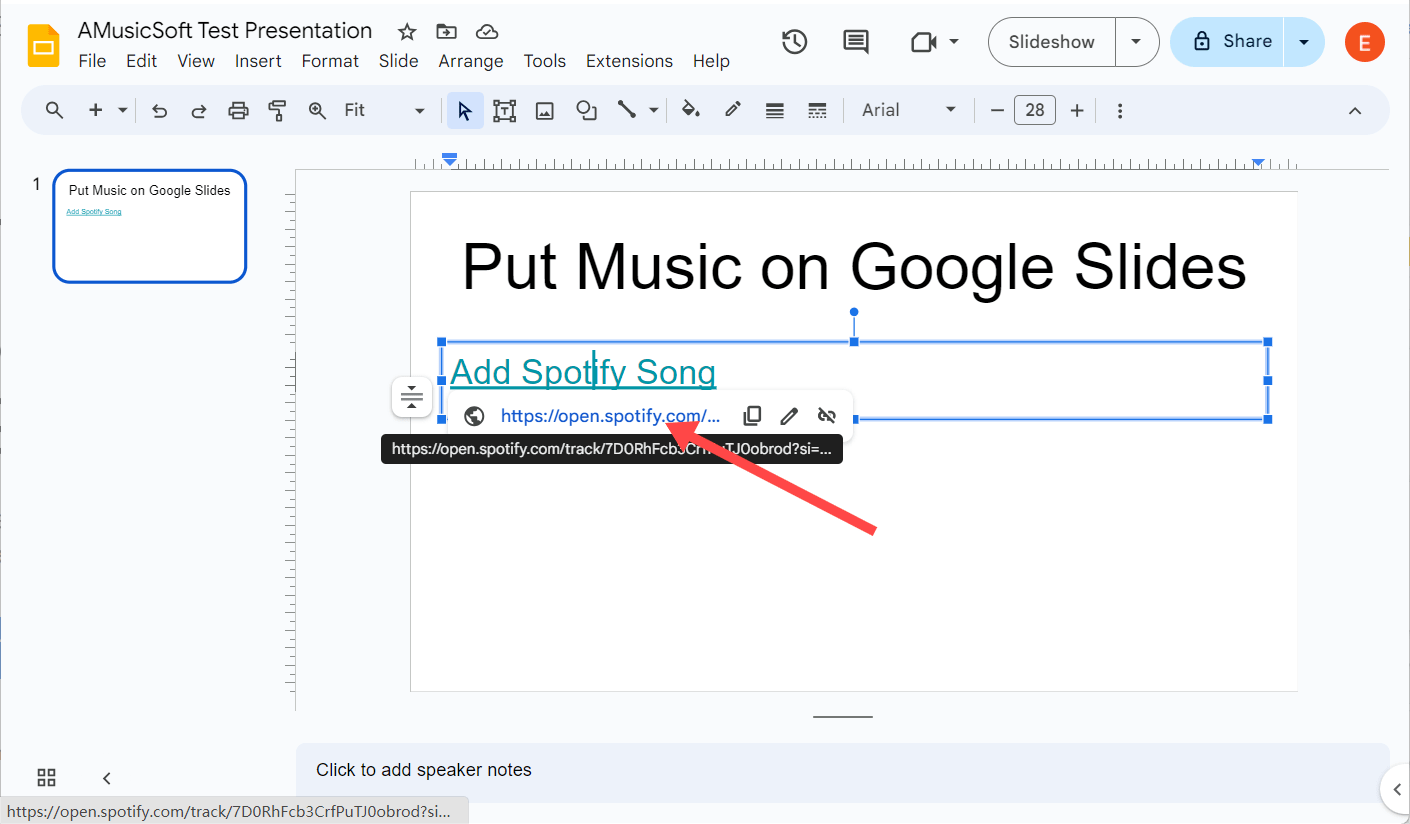The image size is (1410, 824).
Task: Select the line tool
Action: (627, 110)
